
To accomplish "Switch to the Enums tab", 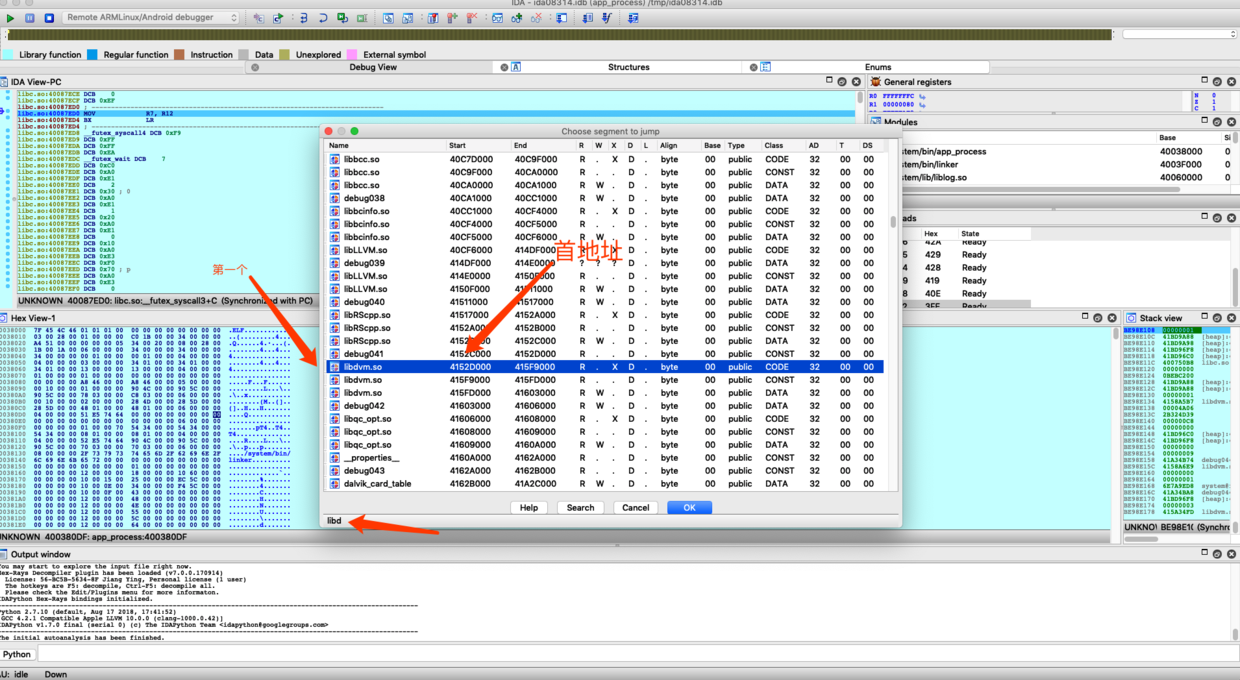I will (x=878, y=67).
